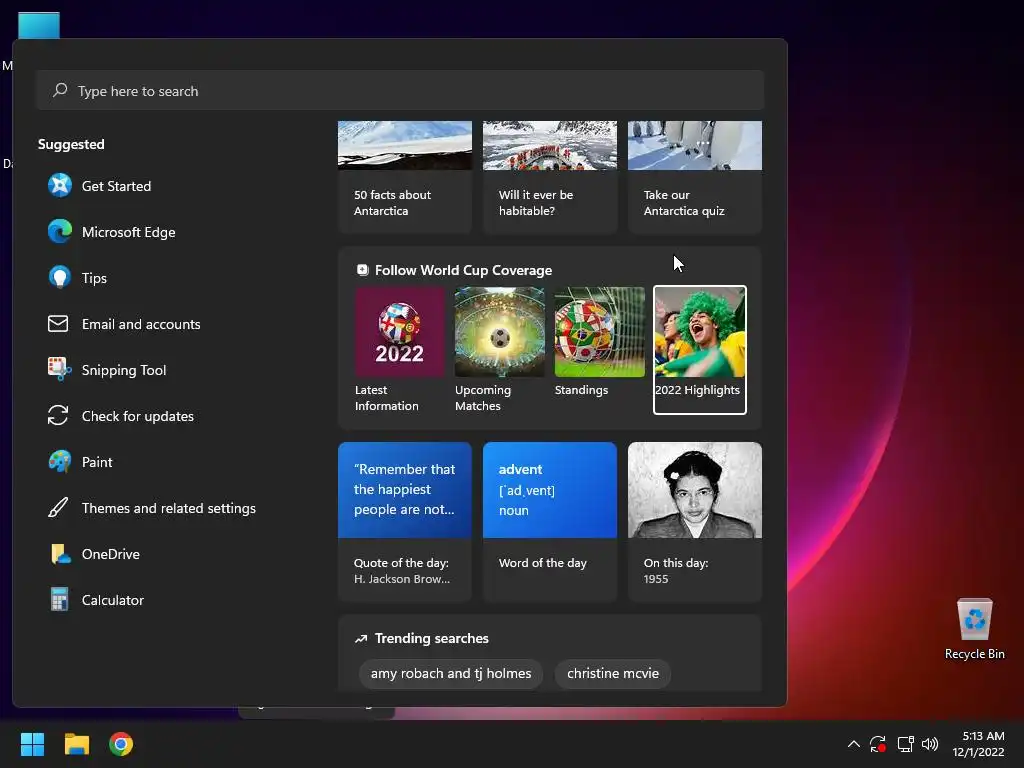1024x768 pixels.
Task: Open the Paint palette icon
Action: [x=59, y=462]
